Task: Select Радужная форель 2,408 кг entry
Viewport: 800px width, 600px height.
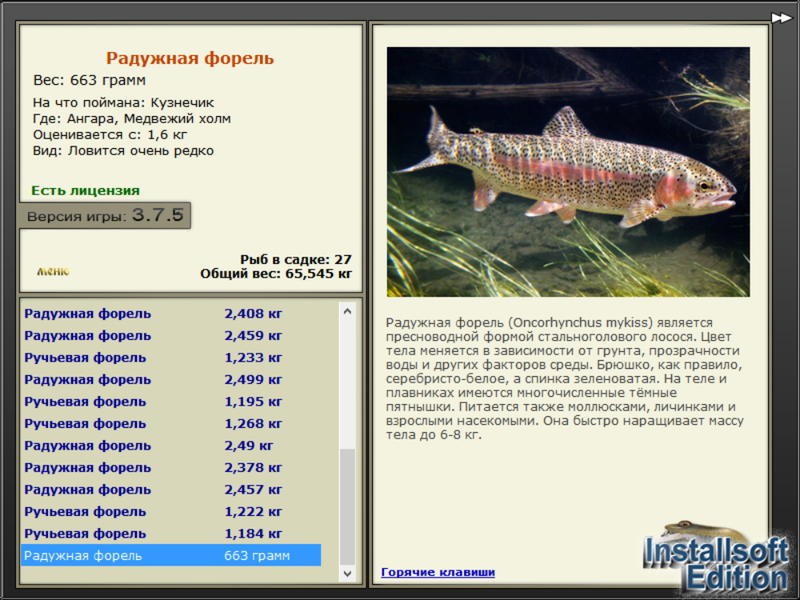Action: pos(171,313)
